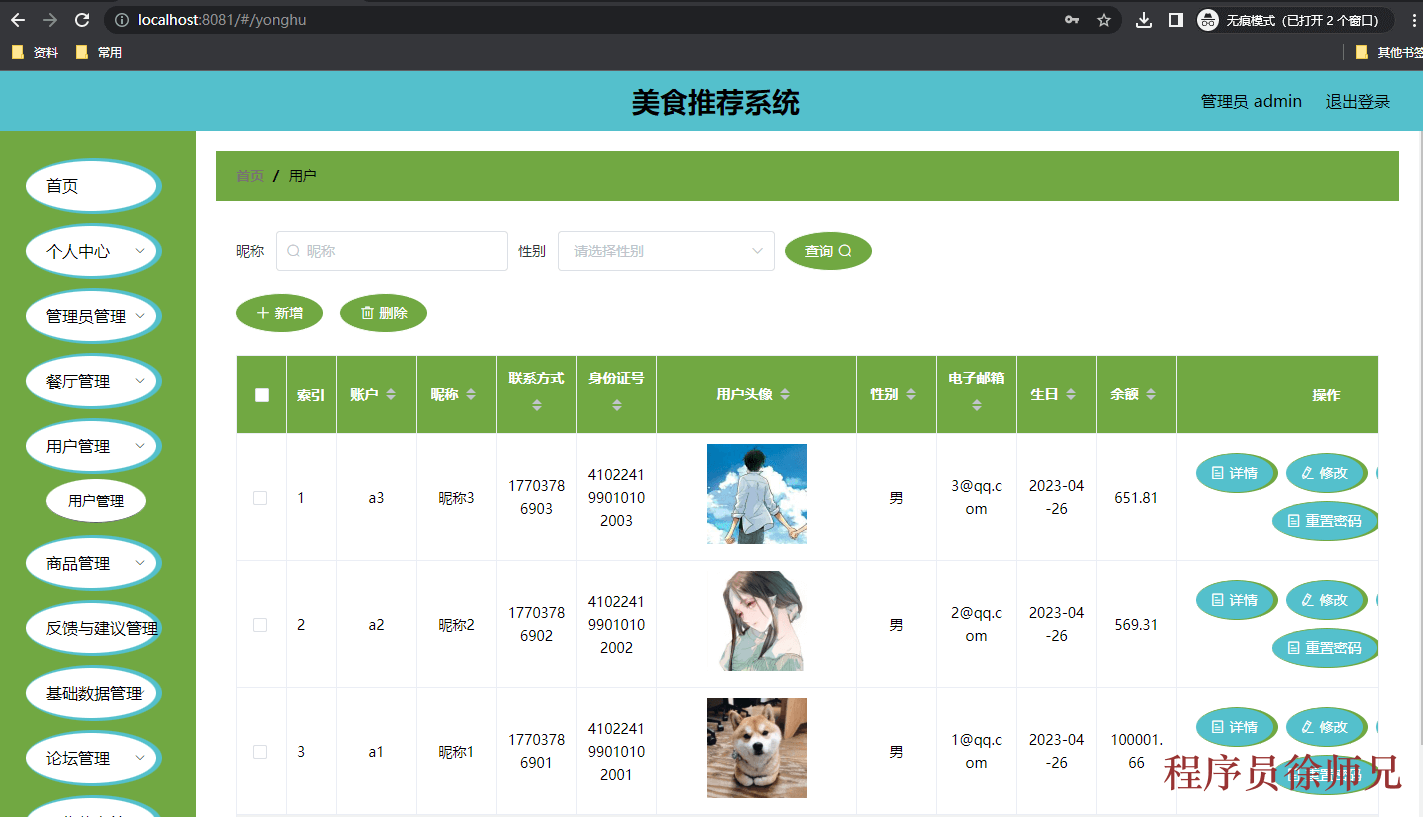Reload the page with browser refresh icon
This screenshot has width=1423, height=817.
tap(82, 20)
